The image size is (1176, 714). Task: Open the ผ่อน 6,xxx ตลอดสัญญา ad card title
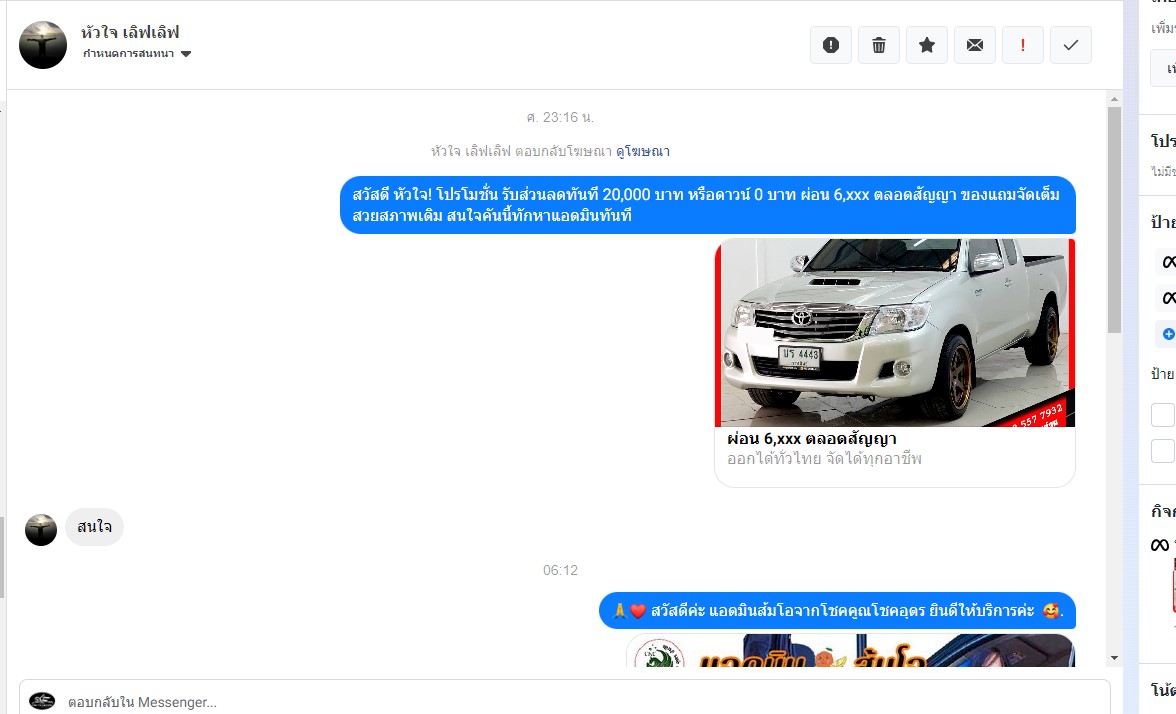click(x=811, y=439)
